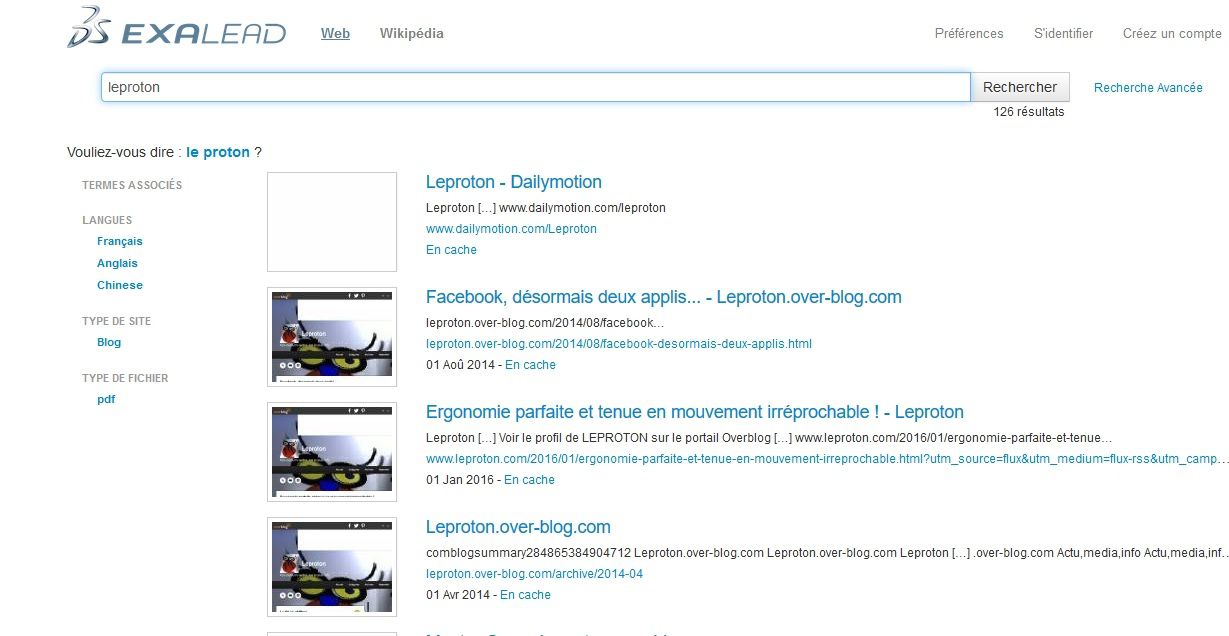
Task: Click thumbnail of the Facebook applis result
Action: (x=332, y=337)
